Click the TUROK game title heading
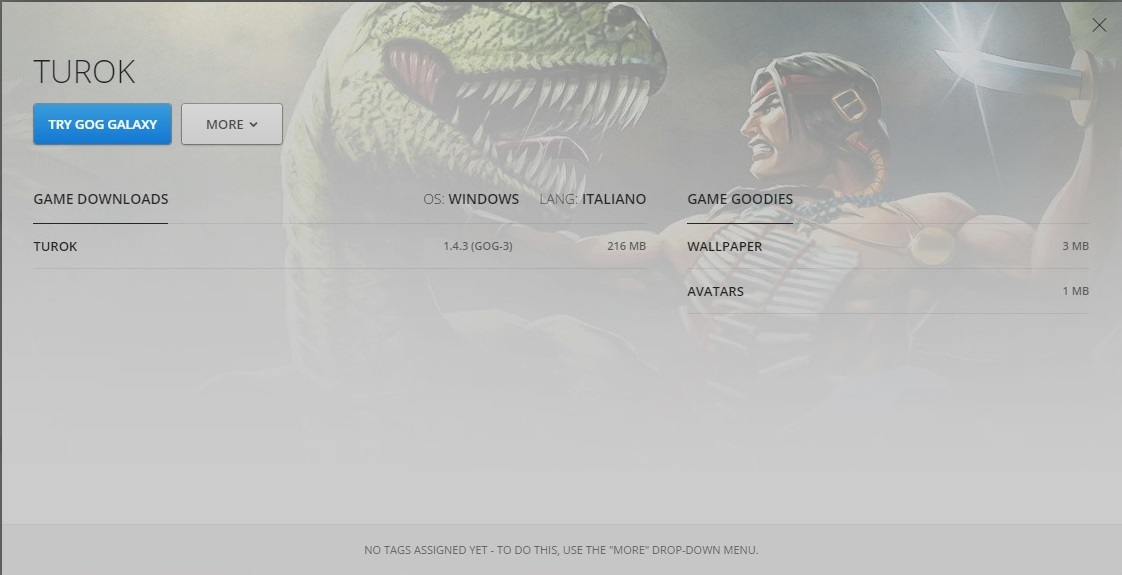Screen dimensions: 1122x575 (x=84, y=72)
